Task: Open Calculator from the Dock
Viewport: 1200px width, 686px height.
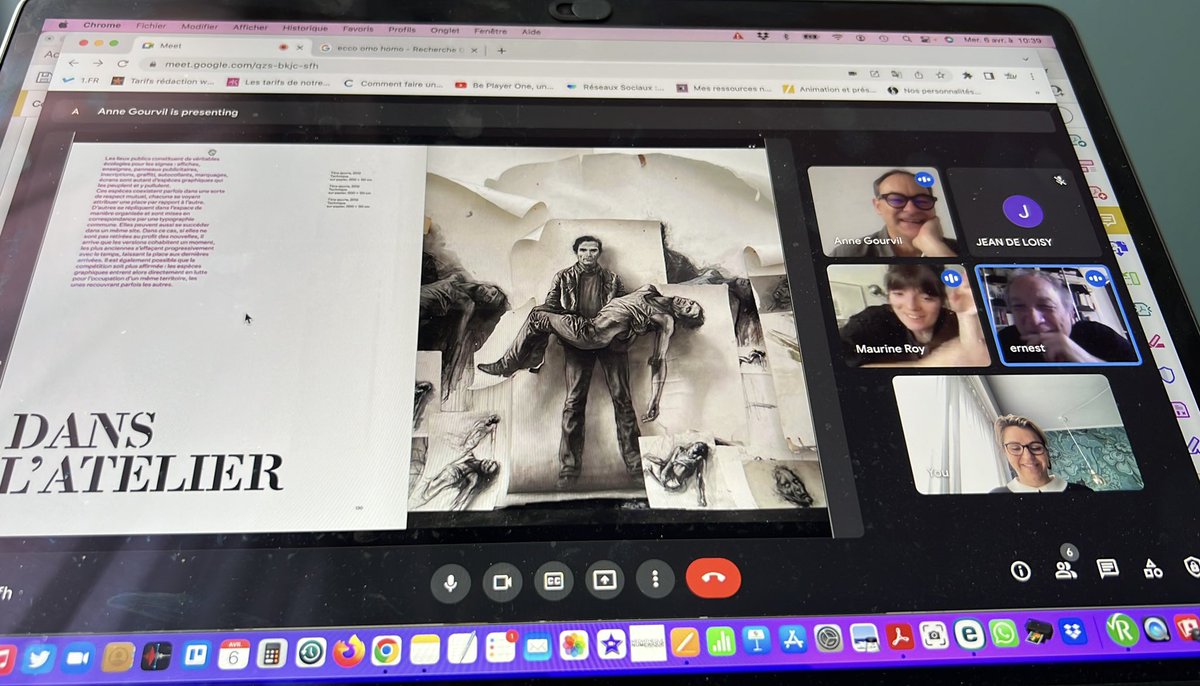Action: click(x=271, y=653)
